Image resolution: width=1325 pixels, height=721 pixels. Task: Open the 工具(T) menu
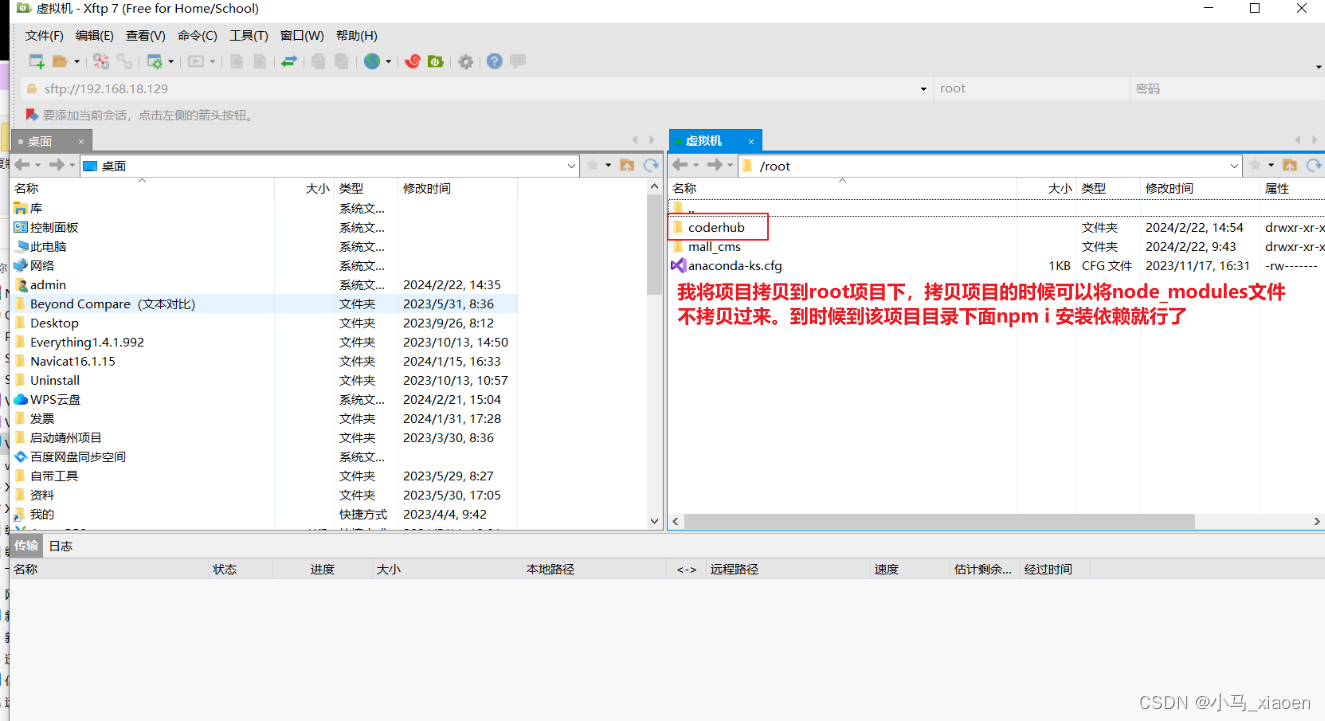[x=249, y=35]
